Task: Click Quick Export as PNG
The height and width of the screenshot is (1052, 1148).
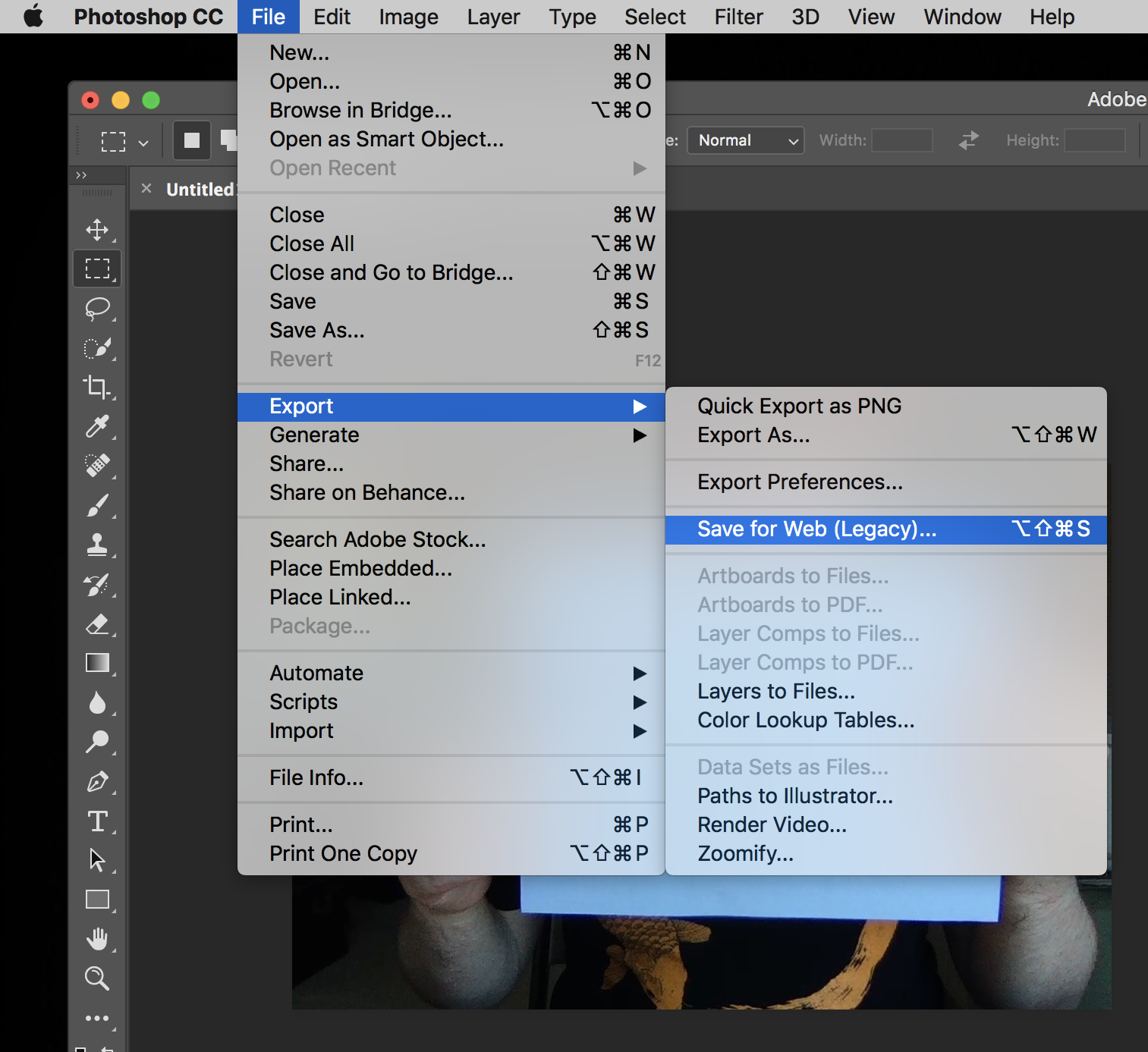Action: [x=798, y=406]
